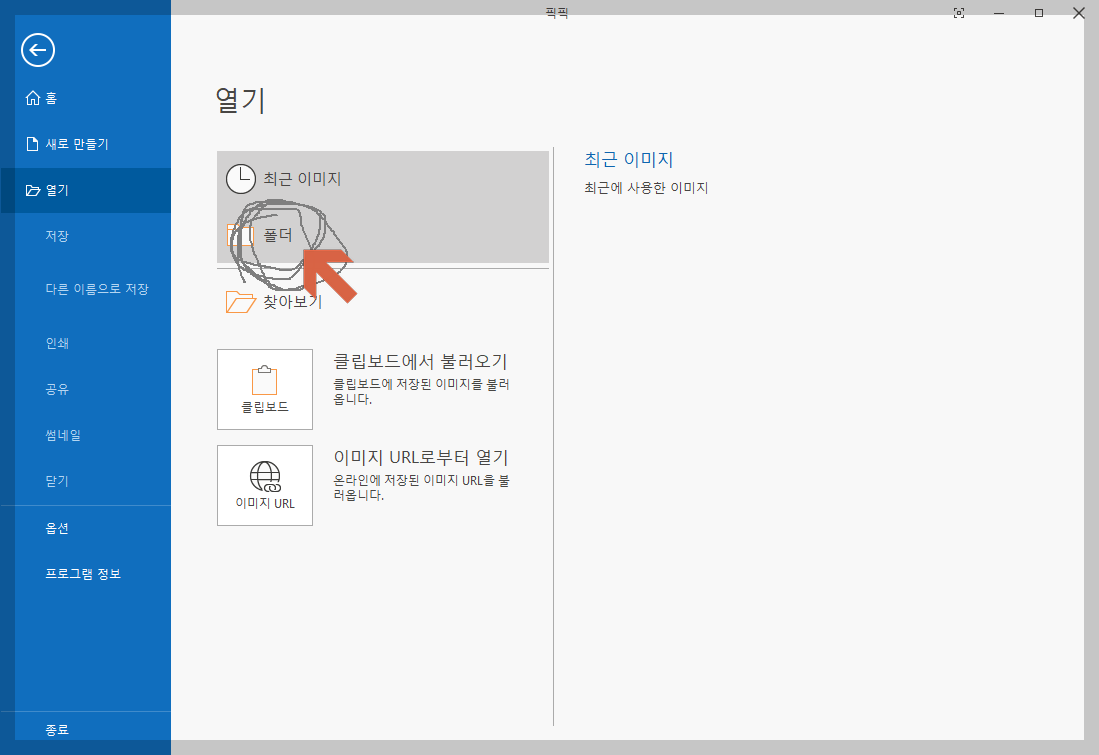This screenshot has width=1099, height=755.
Task: Select the clock icon for 최근 이미지
Action: point(240,179)
